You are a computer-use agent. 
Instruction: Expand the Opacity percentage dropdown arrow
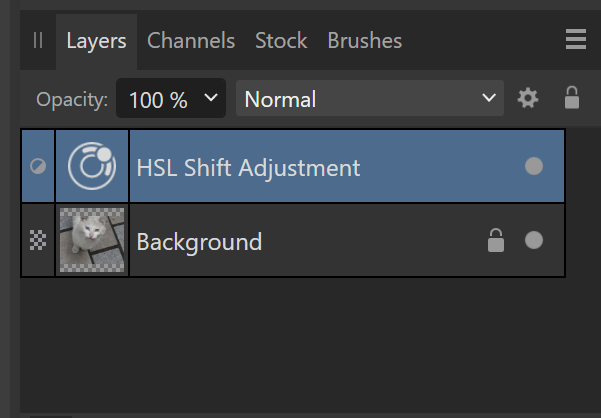[210, 98]
